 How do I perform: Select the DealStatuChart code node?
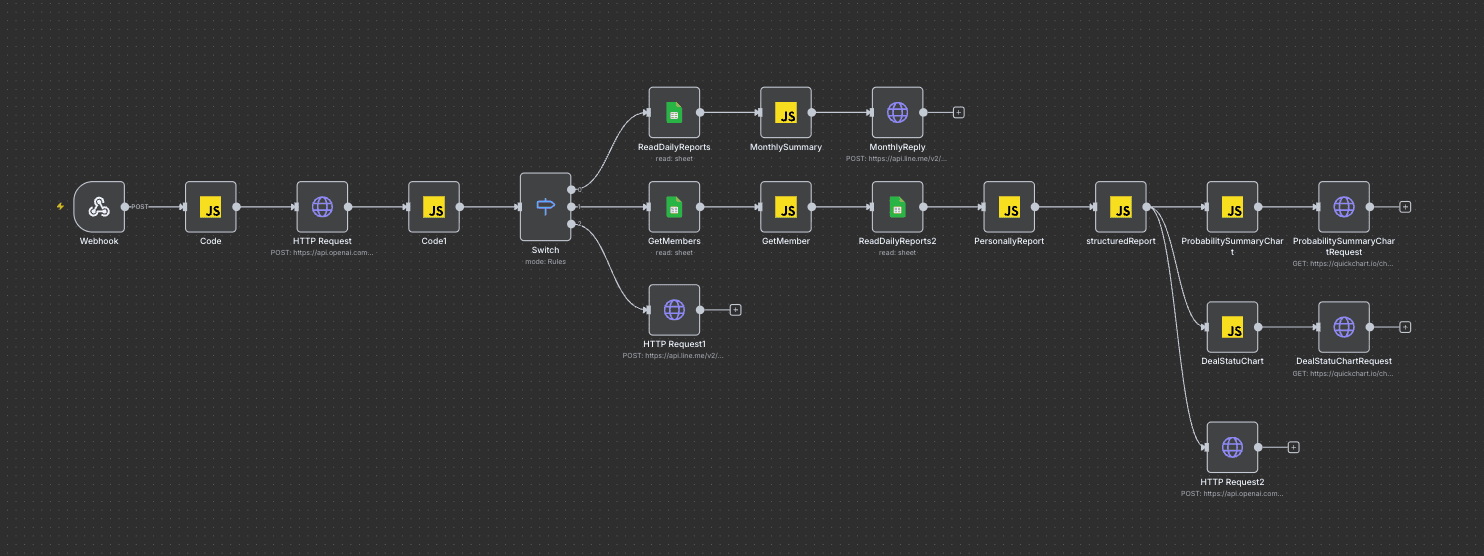(1232, 327)
